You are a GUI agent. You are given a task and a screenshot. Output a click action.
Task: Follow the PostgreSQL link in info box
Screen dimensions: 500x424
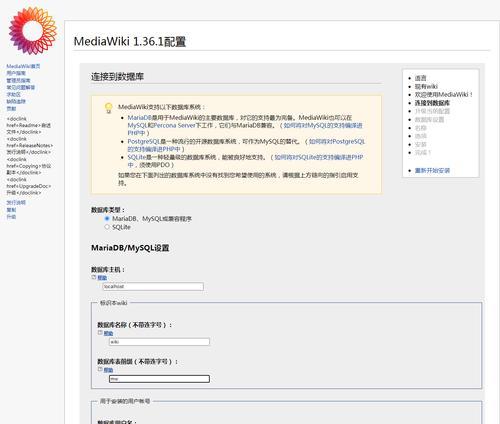pos(144,141)
